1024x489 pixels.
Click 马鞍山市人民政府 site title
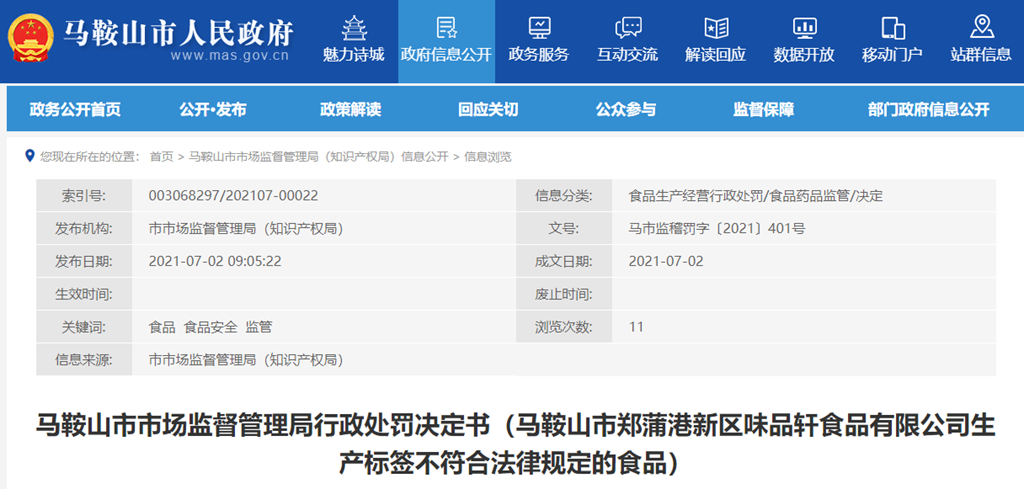click(x=178, y=32)
